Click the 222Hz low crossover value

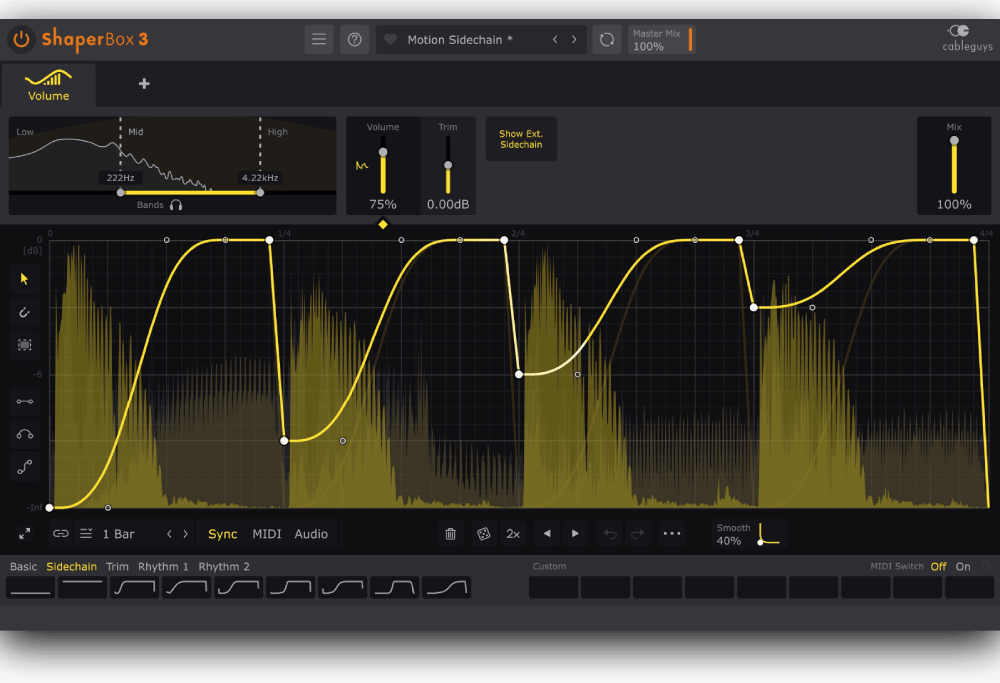coord(121,178)
